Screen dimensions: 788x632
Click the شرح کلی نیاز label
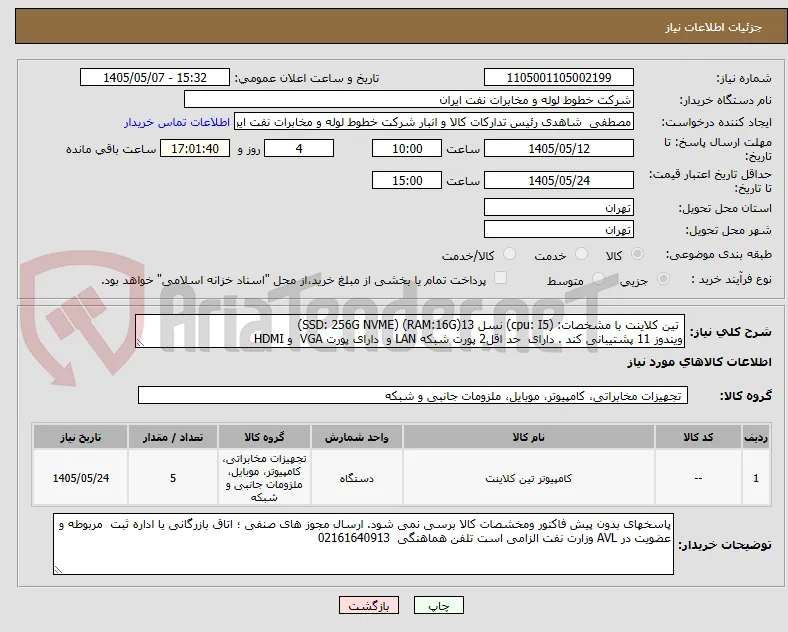tap(730, 332)
